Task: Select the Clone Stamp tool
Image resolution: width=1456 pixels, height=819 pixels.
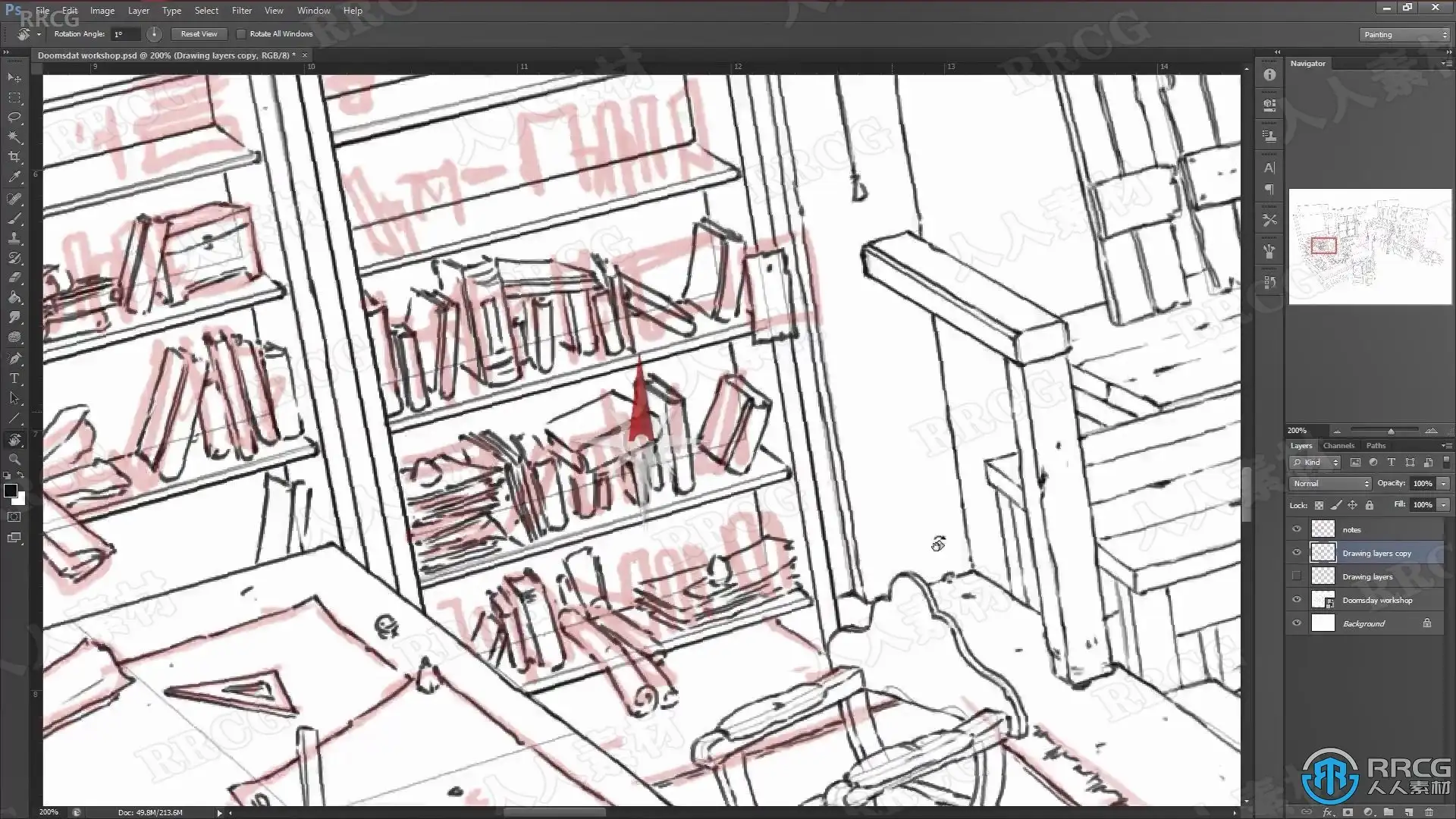Action: click(14, 238)
